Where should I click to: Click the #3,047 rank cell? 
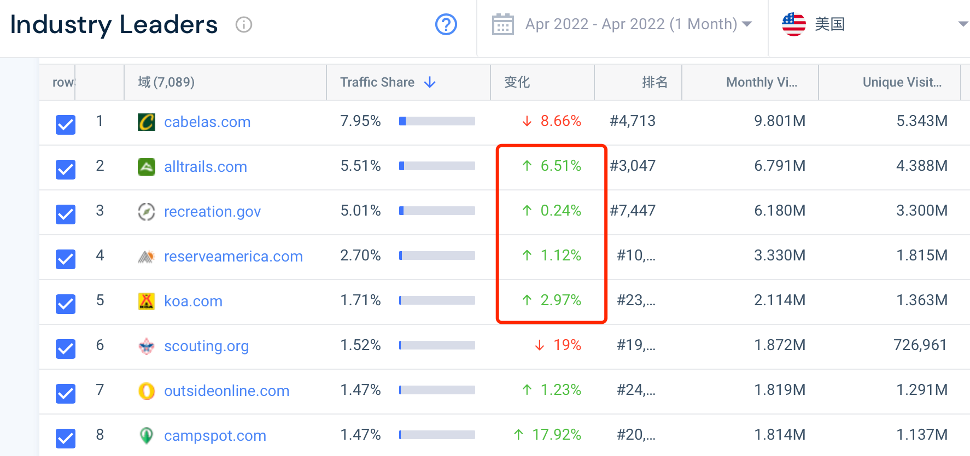632,166
